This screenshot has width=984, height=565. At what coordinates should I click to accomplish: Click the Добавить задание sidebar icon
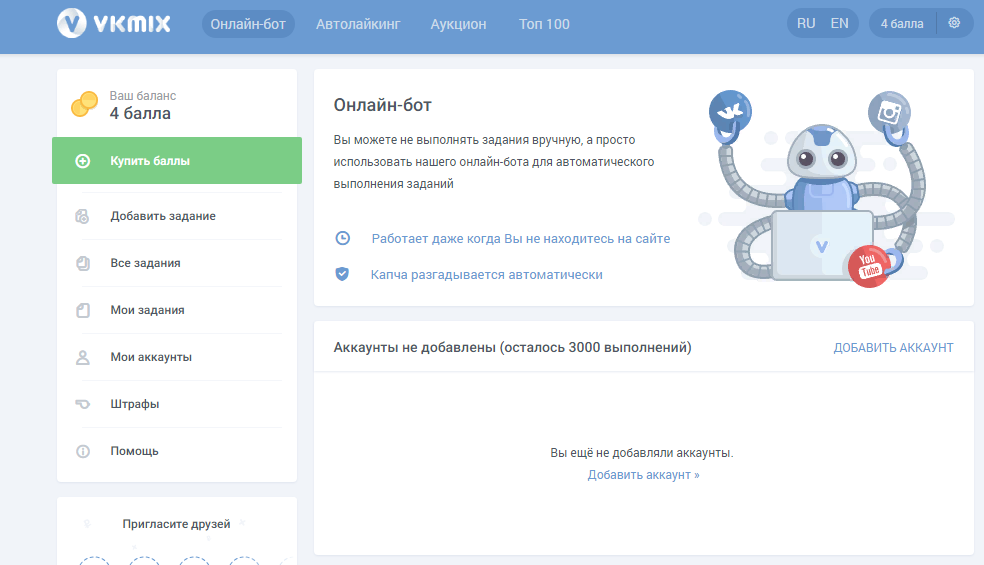click(x=83, y=216)
